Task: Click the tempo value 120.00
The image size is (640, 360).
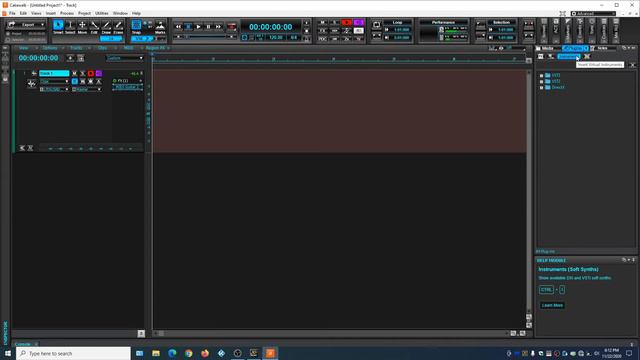Action: 276,38
